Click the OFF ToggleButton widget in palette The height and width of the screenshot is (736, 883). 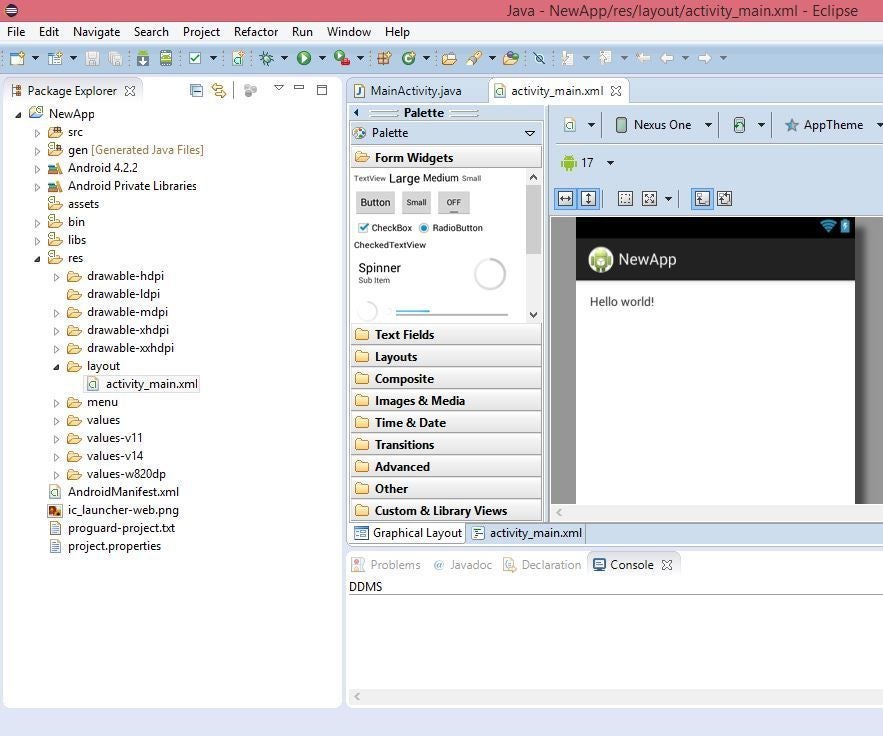[x=453, y=202]
